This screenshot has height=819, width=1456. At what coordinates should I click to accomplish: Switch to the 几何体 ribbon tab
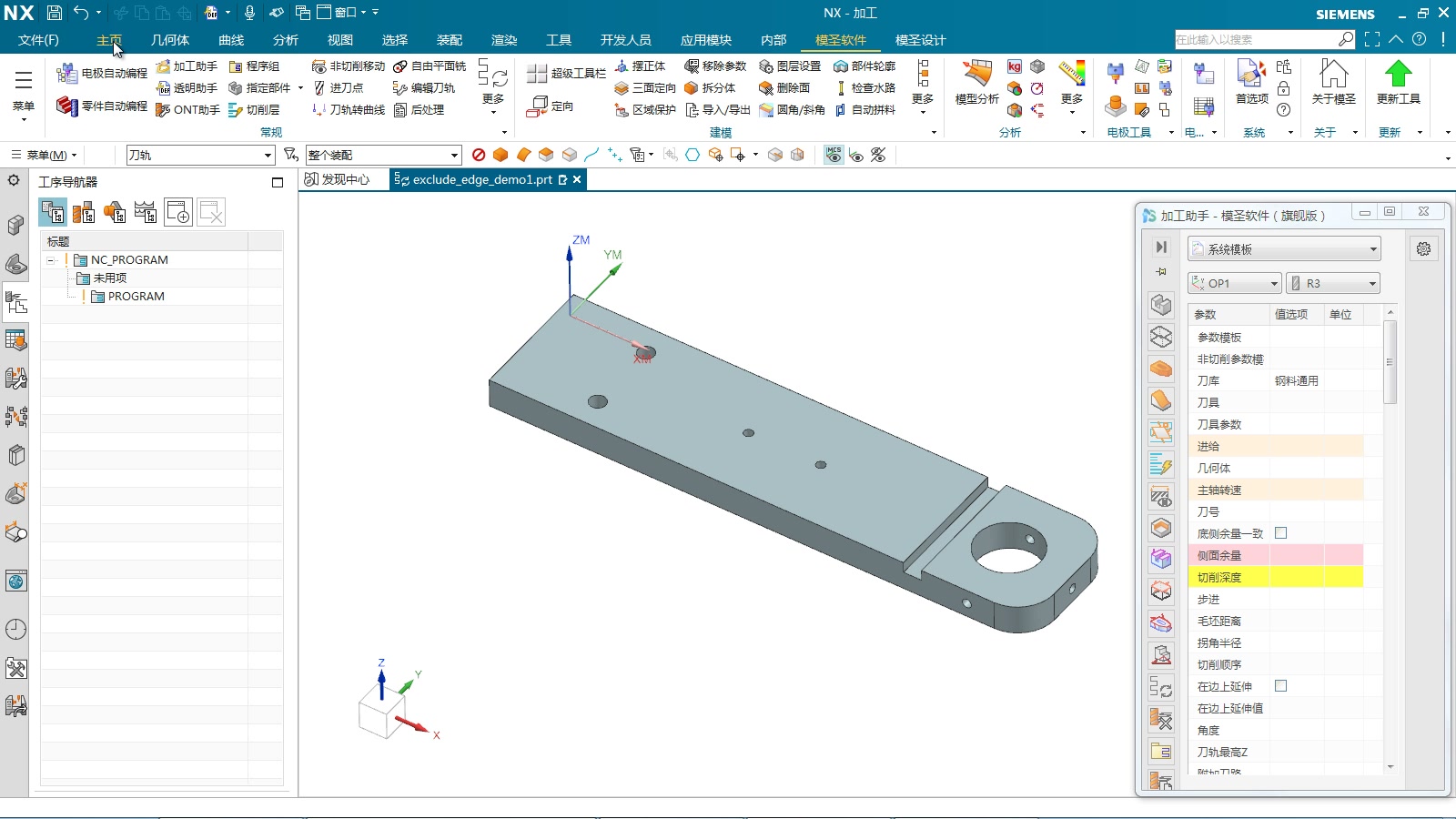click(170, 40)
